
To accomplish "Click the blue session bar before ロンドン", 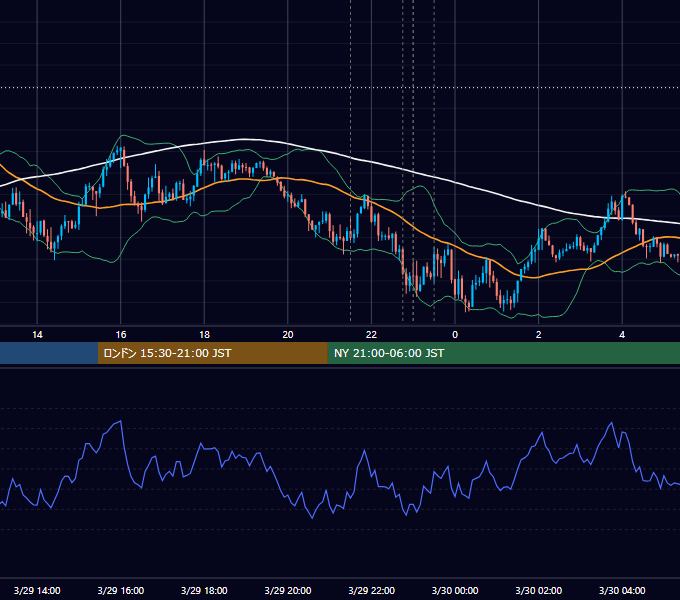I will tap(49, 353).
